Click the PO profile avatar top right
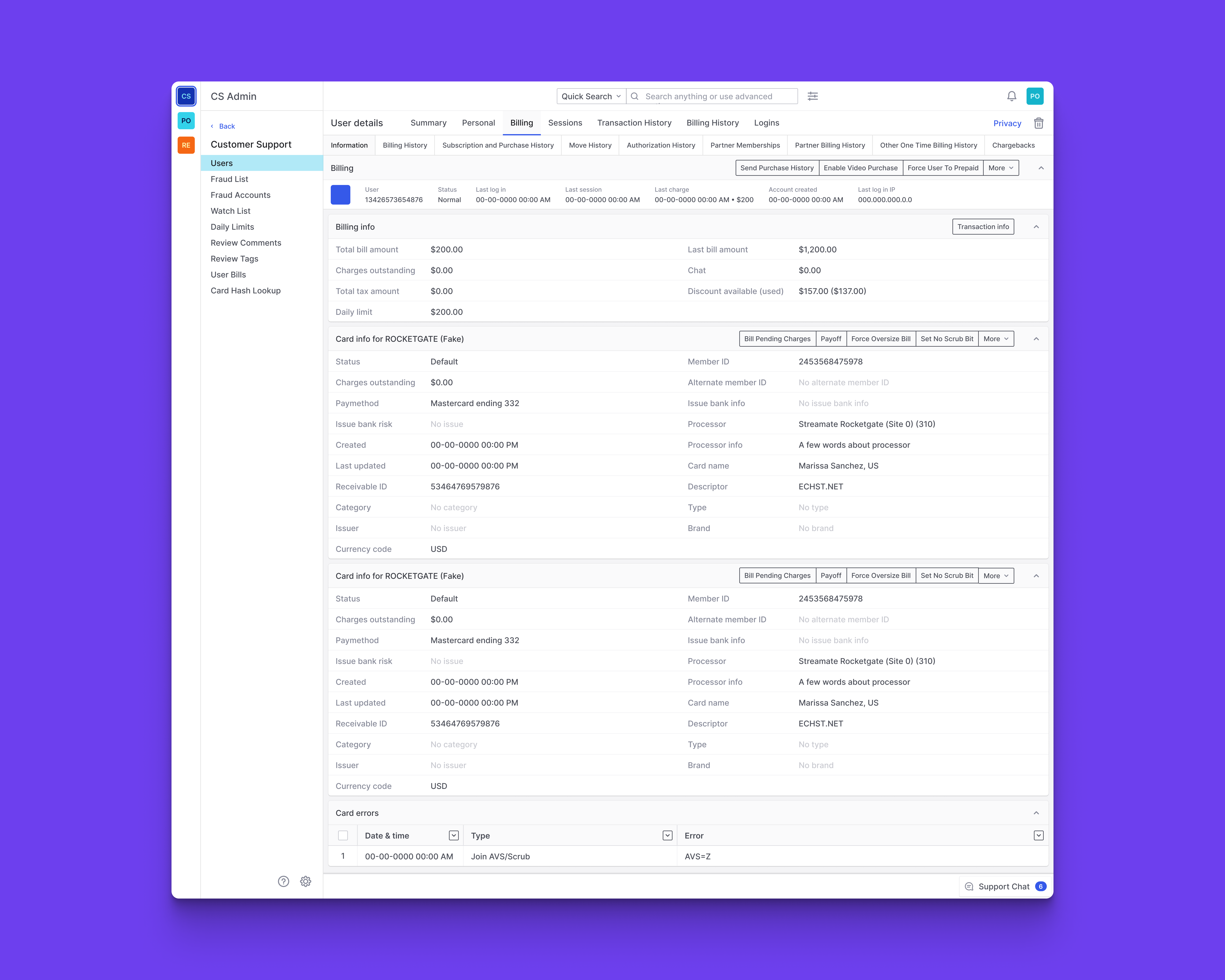 click(1035, 96)
